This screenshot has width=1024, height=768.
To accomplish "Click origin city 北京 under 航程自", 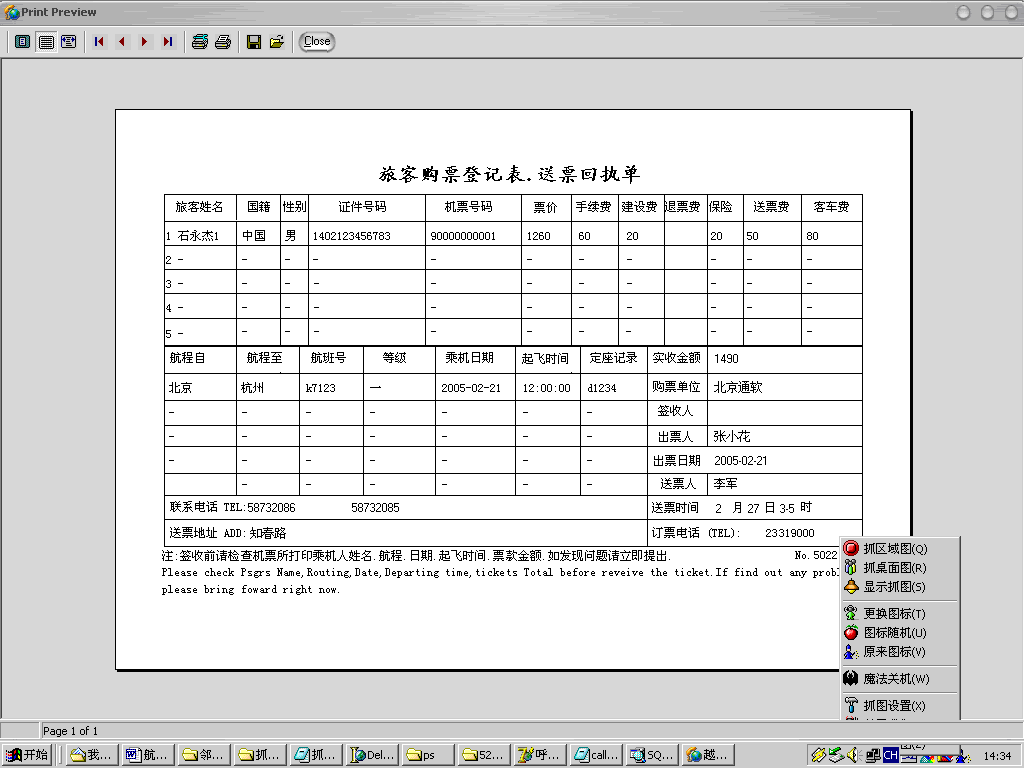I will [180, 388].
